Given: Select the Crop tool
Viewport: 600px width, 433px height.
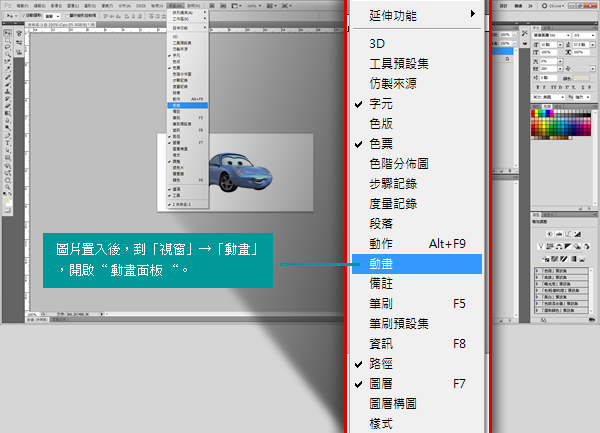Looking at the screenshot, I should click(8, 61).
